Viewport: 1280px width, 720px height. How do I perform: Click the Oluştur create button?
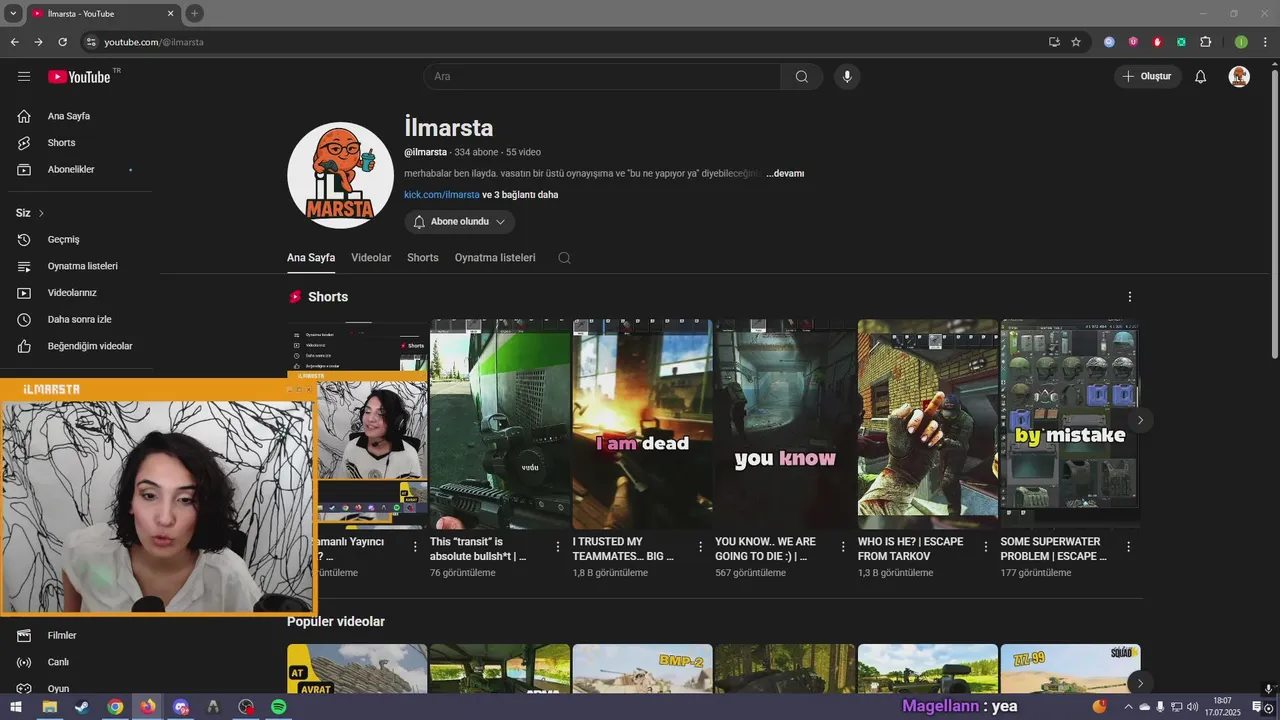[1148, 77]
